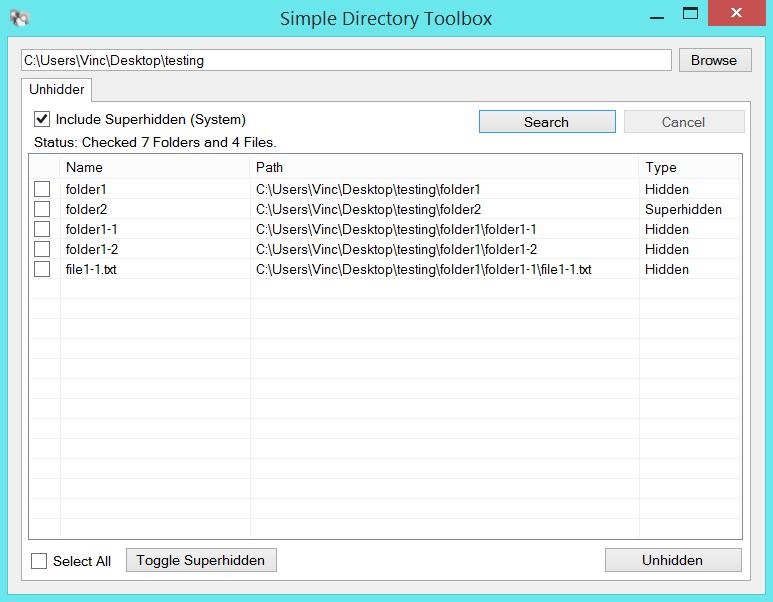
Task: Click the Browse button
Action: coord(715,60)
